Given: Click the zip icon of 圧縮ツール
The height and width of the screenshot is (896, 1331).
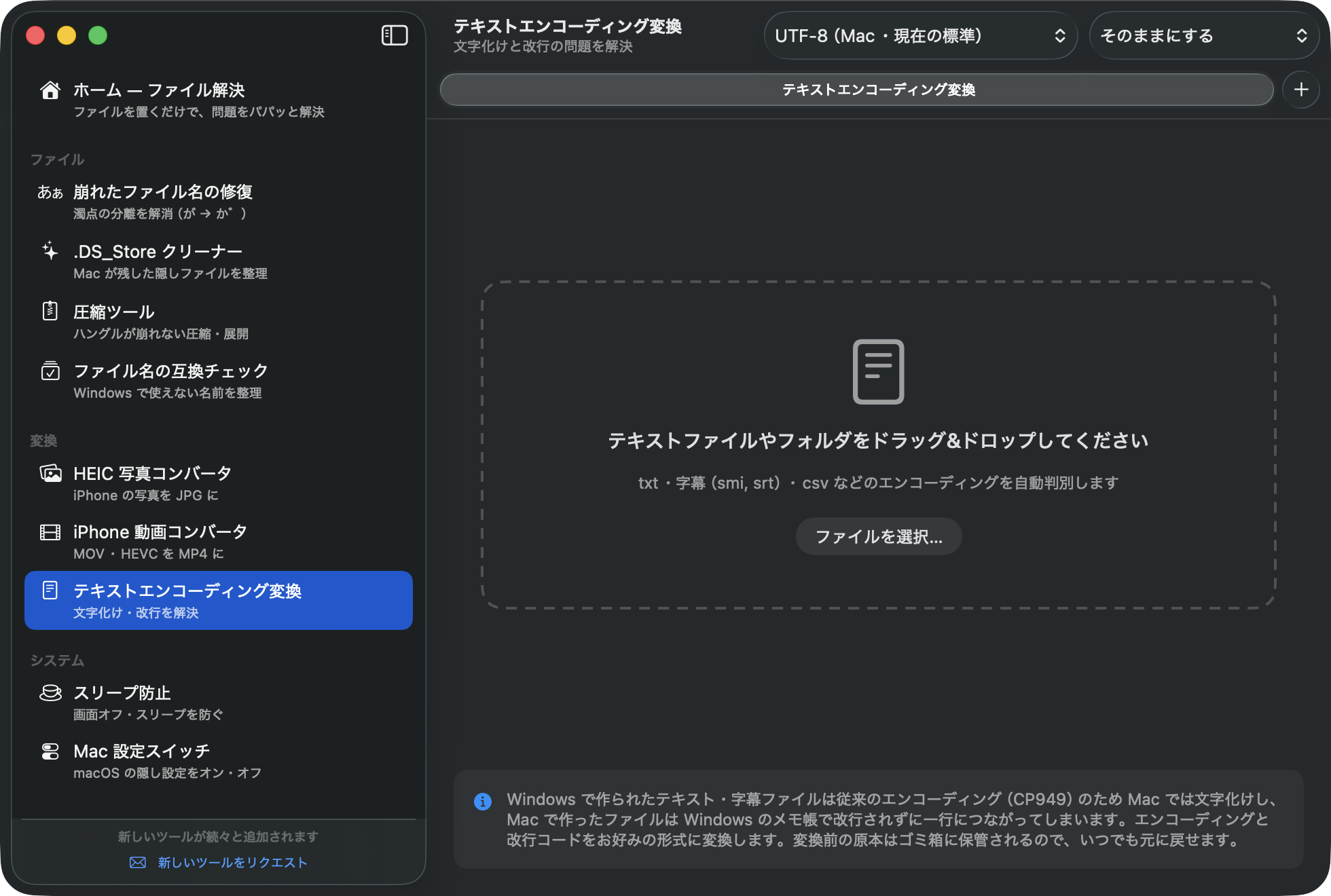Looking at the screenshot, I should coord(50,311).
